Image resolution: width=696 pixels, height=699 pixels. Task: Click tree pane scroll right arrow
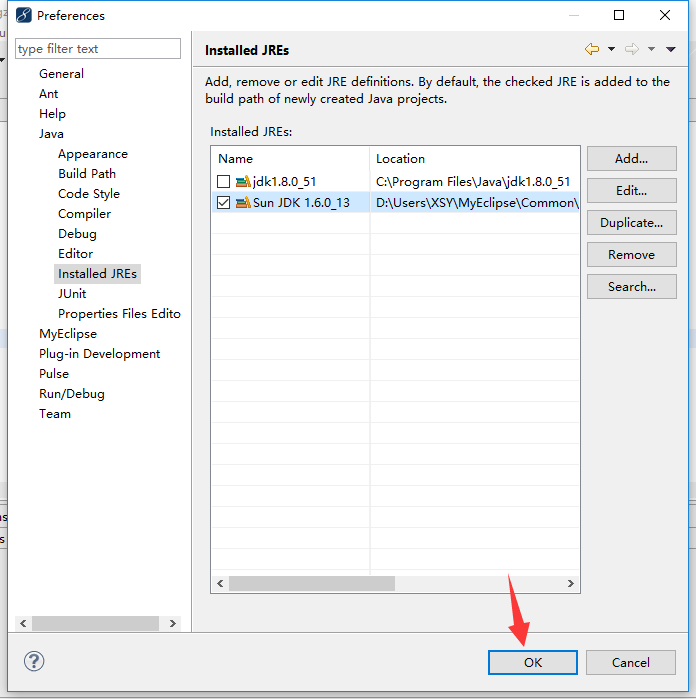(x=173, y=623)
